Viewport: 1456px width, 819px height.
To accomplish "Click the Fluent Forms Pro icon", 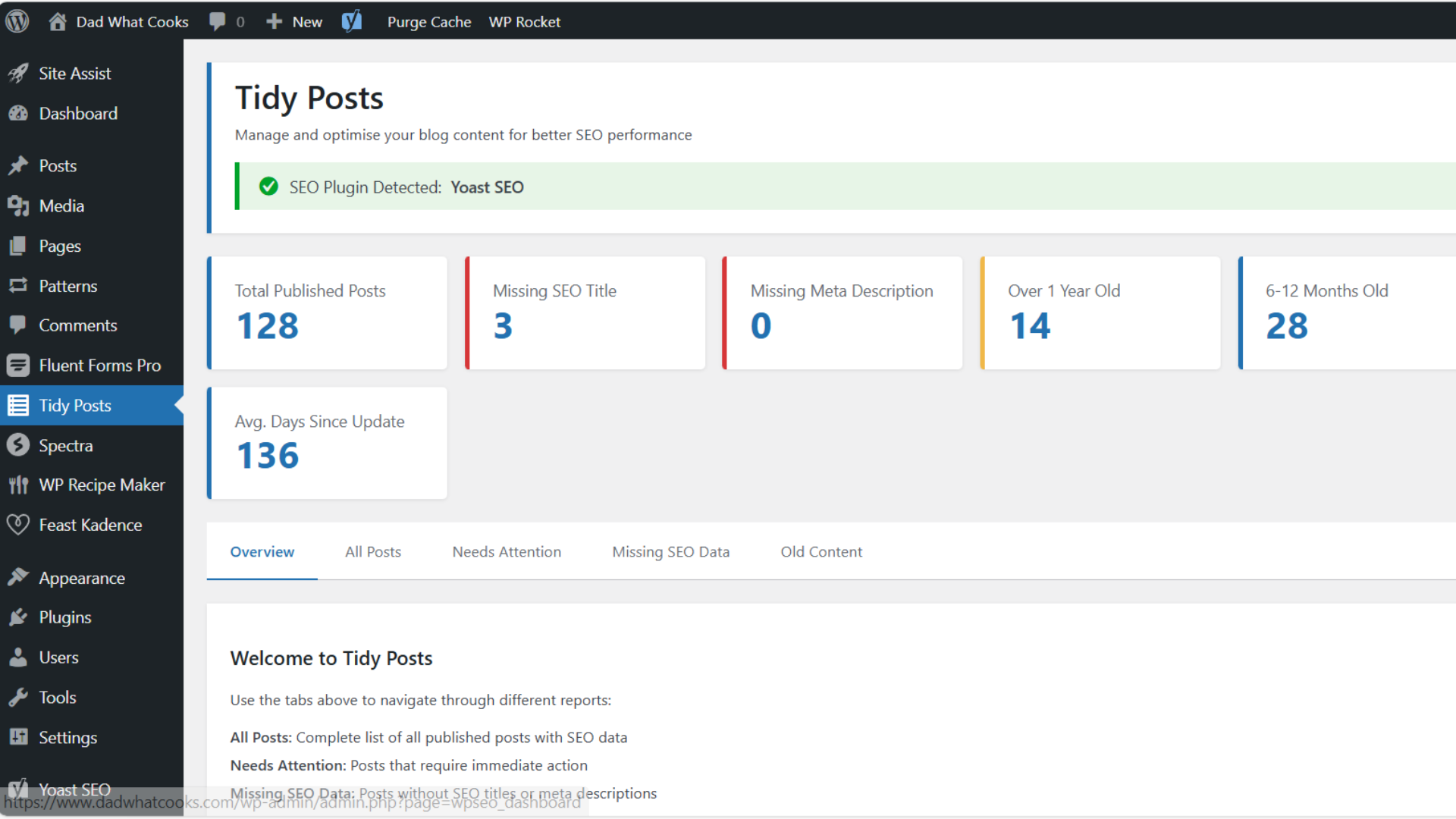I will pyautogui.click(x=18, y=366).
